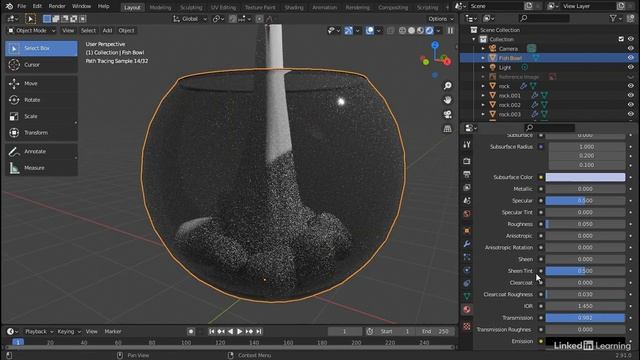Toggle camera view in viewport
Viewport: 640px width, 360px height.
(x=448, y=114)
